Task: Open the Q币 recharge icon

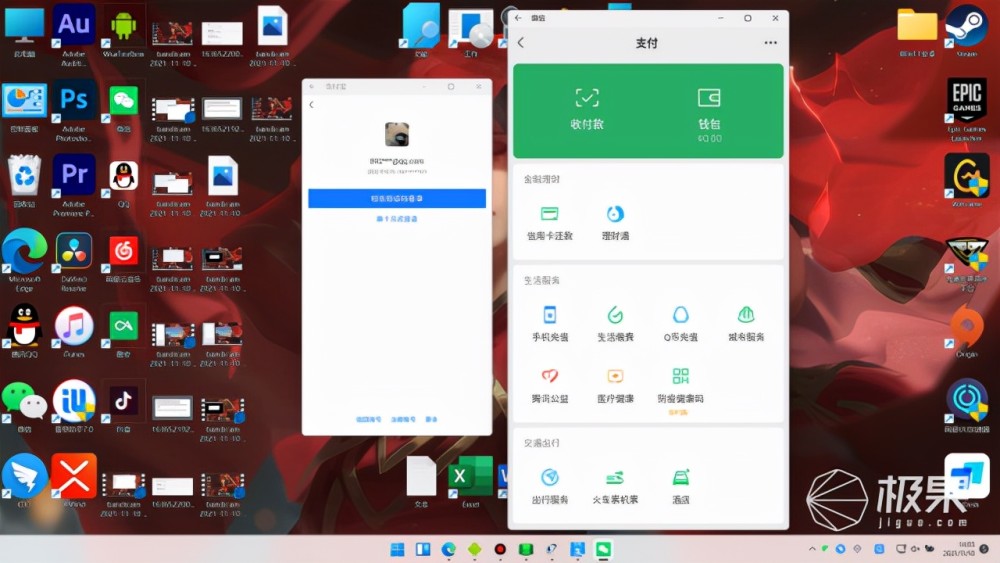Action: (680, 316)
